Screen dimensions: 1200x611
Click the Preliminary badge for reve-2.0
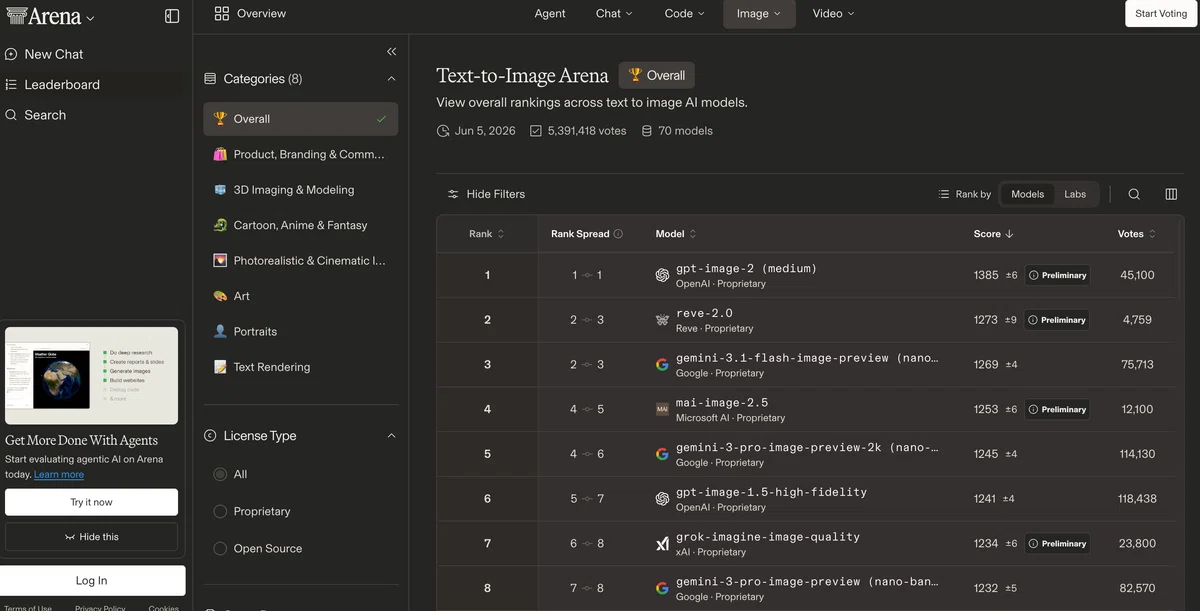tap(1057, 320)
